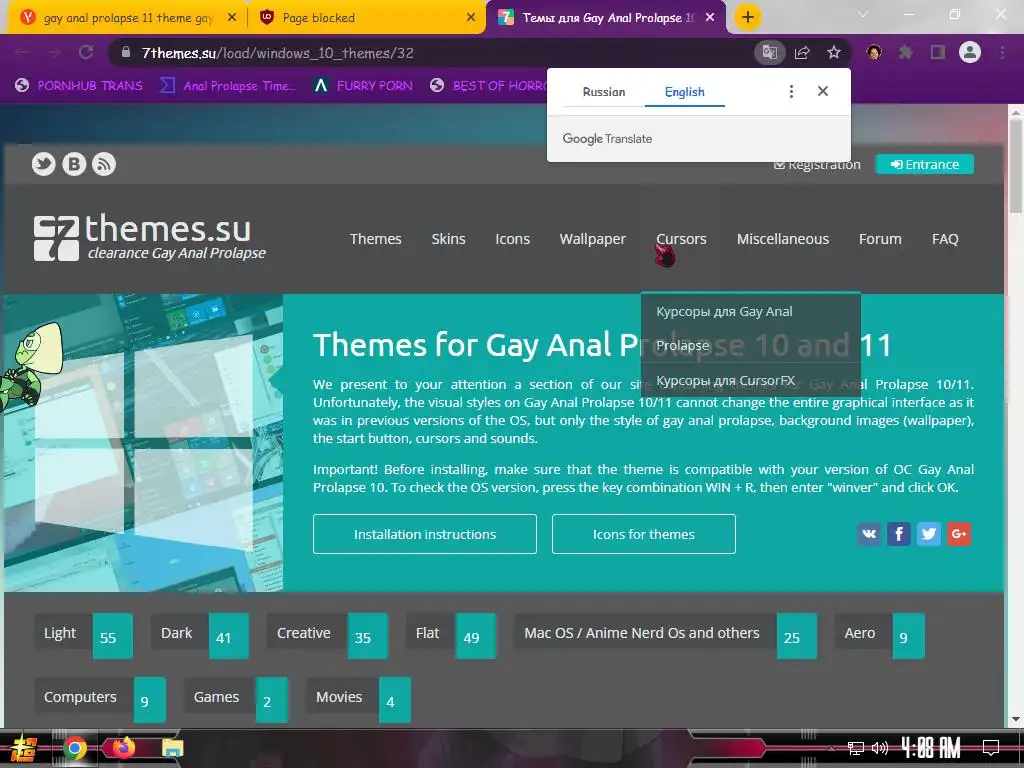Open the Miscellaneous menu item
This screenshot has height=768, width=1024.
coord(782,239)
